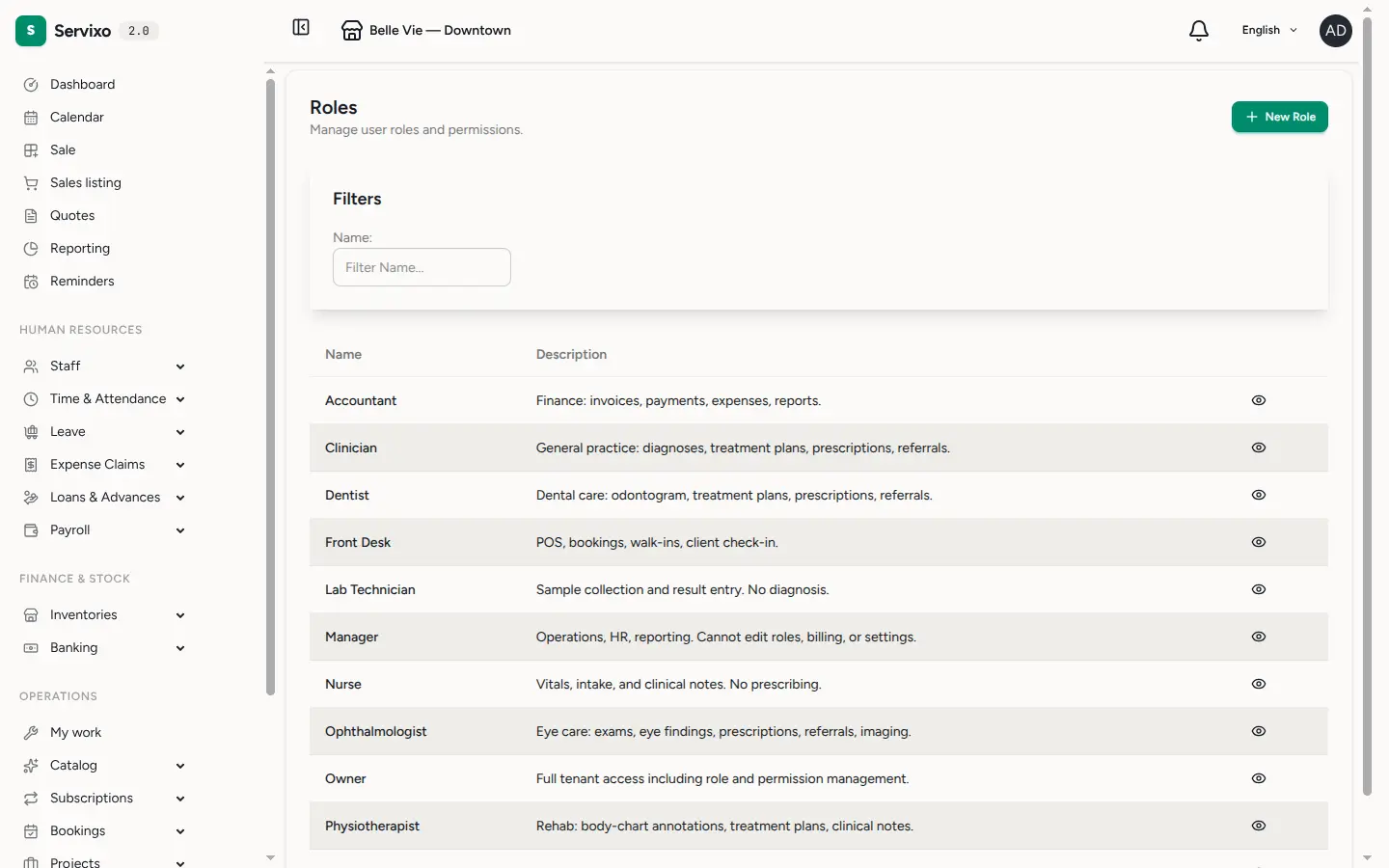Click the Leave icon in sidebar
This screenshot has width=1389, height=868.
[31, 432]
